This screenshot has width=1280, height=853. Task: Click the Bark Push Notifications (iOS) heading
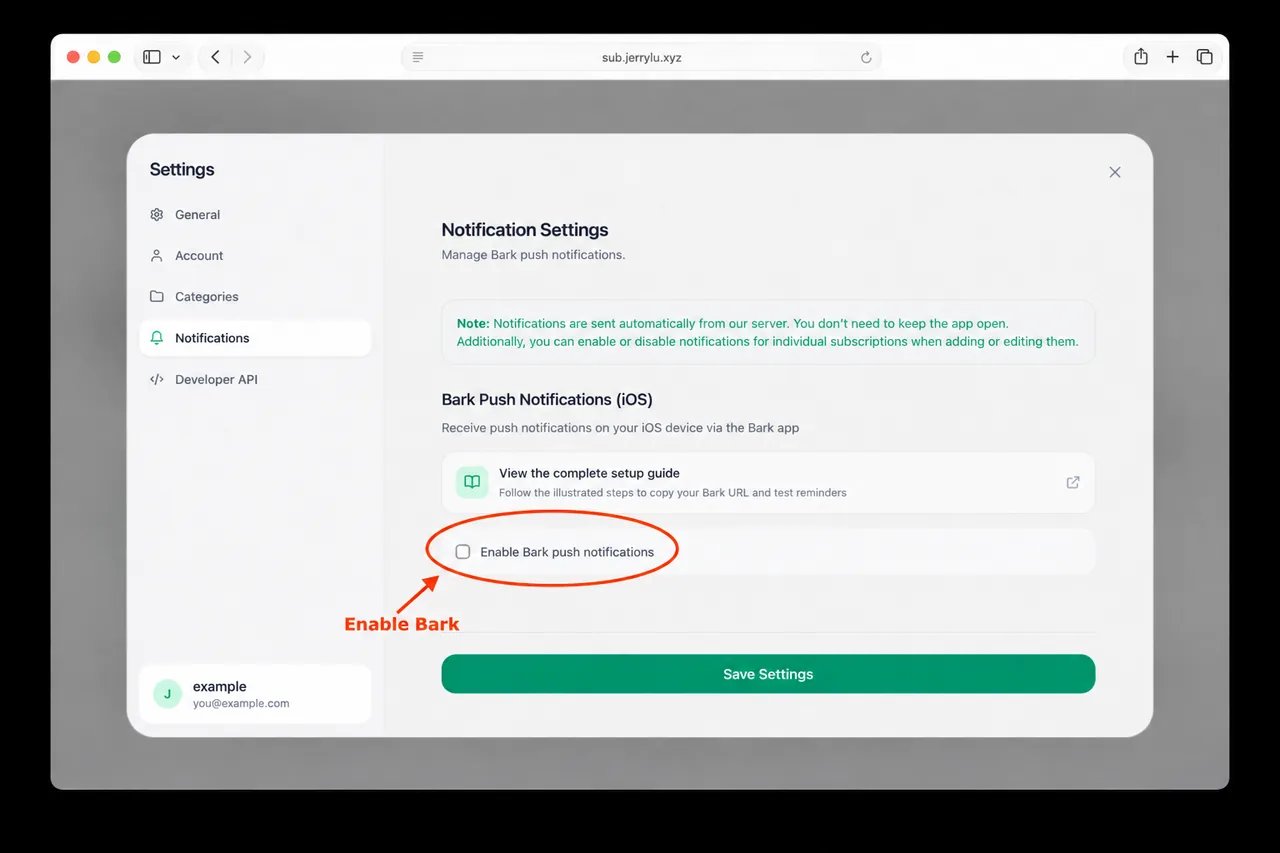(547, 399)
